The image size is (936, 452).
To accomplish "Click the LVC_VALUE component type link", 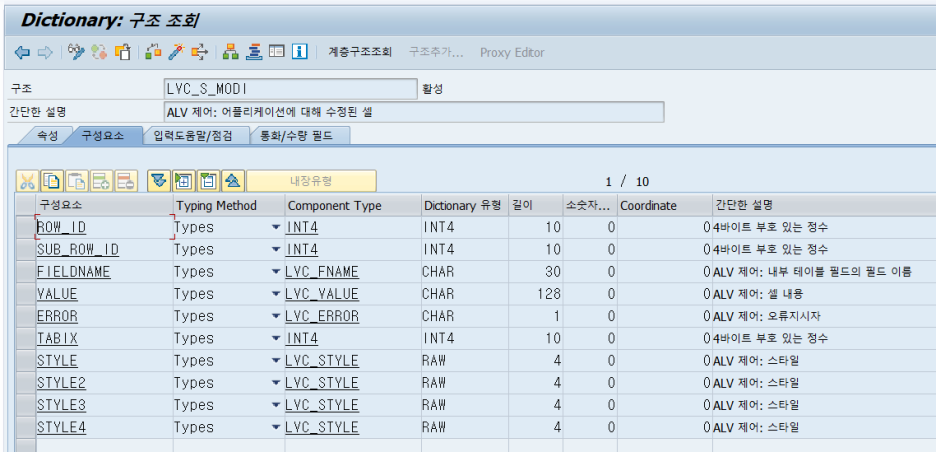I will click(x=322, y=294).
